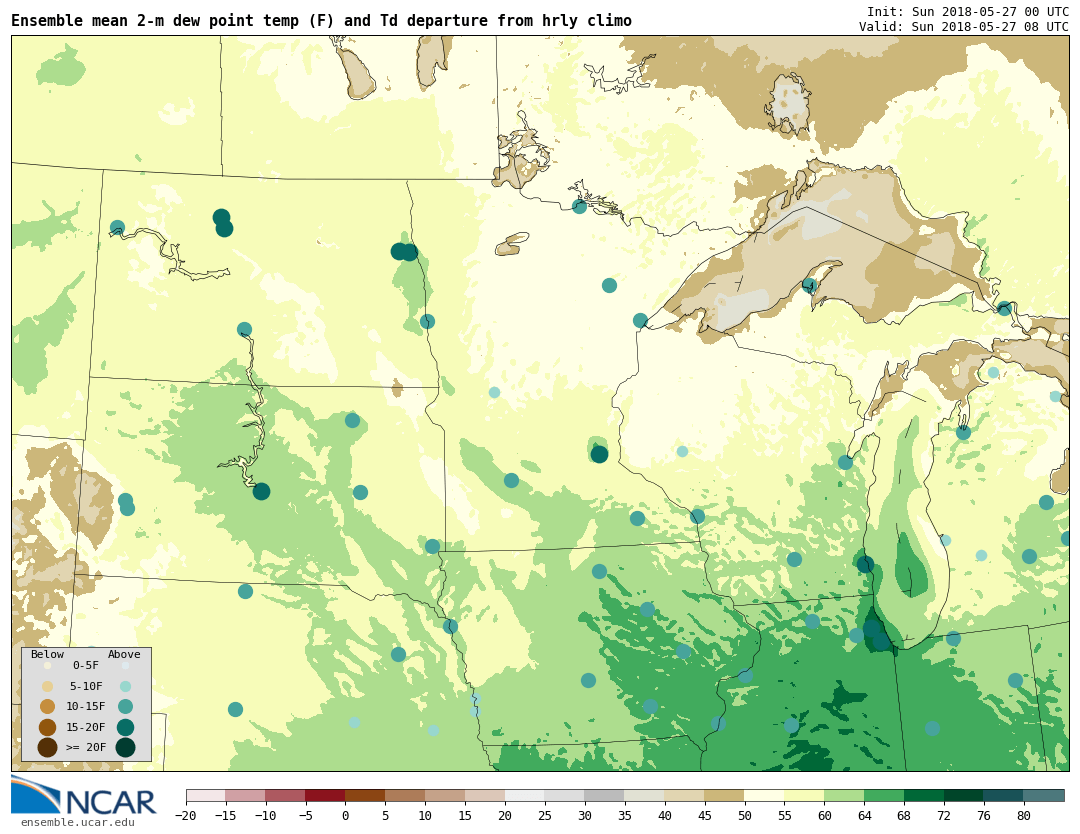Pick the colorbar swatch between -20 and -15
1080x834 pixels.
[206, 796]
